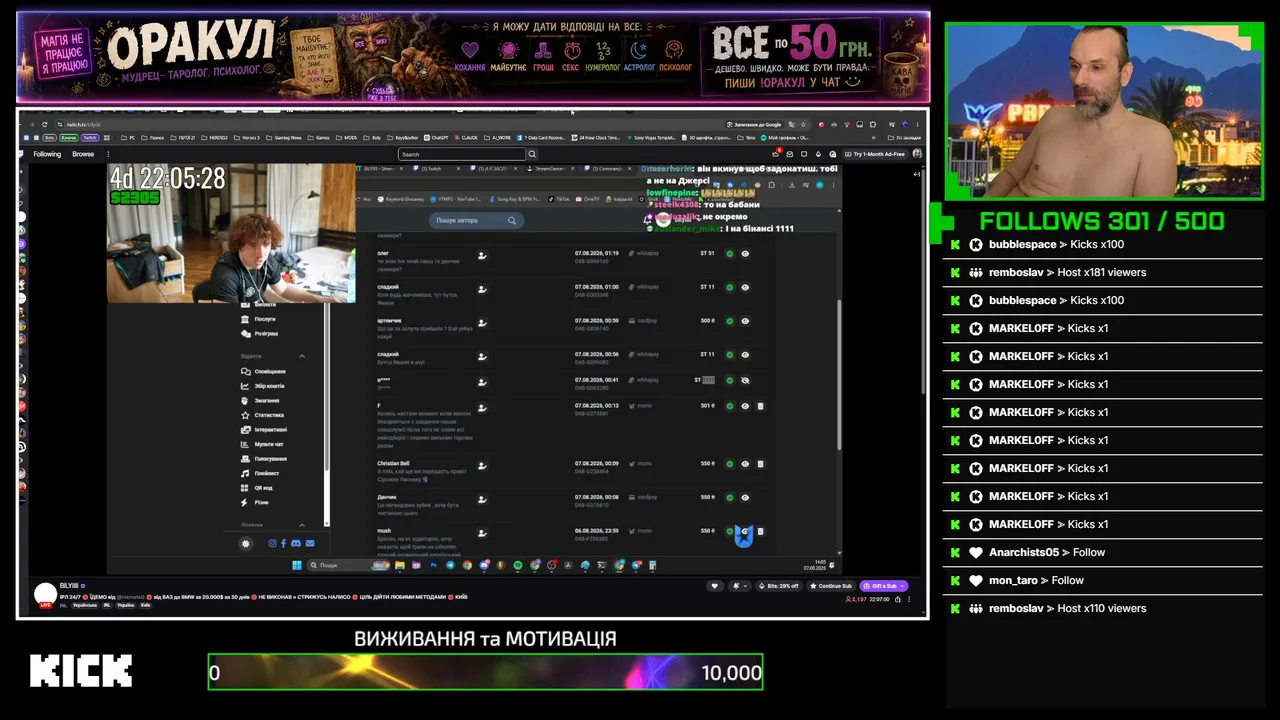Open the Heroes 3 bookmark folder

[x=245, y=137]
